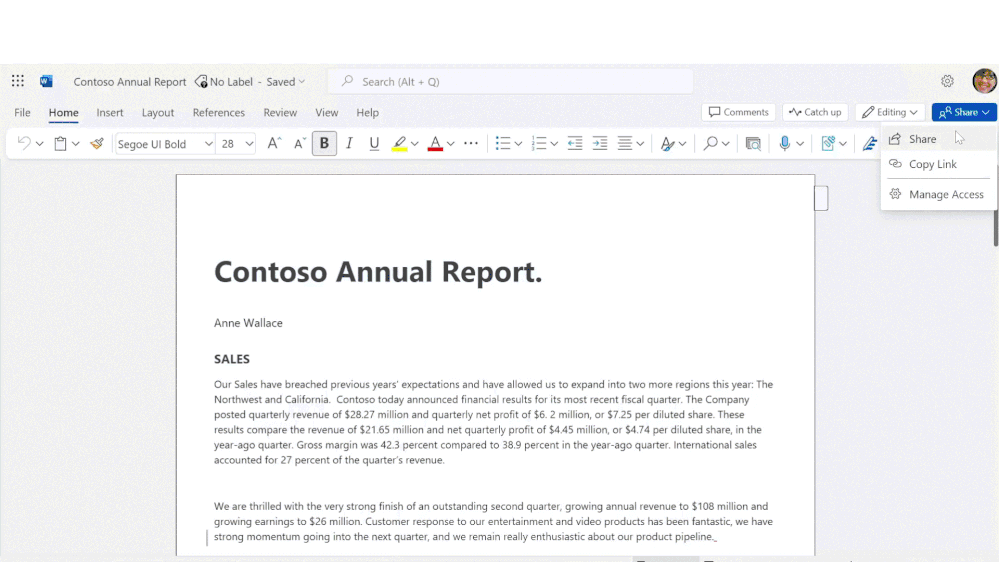999x562 pixels.
Task: Click the SALES heading
Action: (x=232, y=359)
